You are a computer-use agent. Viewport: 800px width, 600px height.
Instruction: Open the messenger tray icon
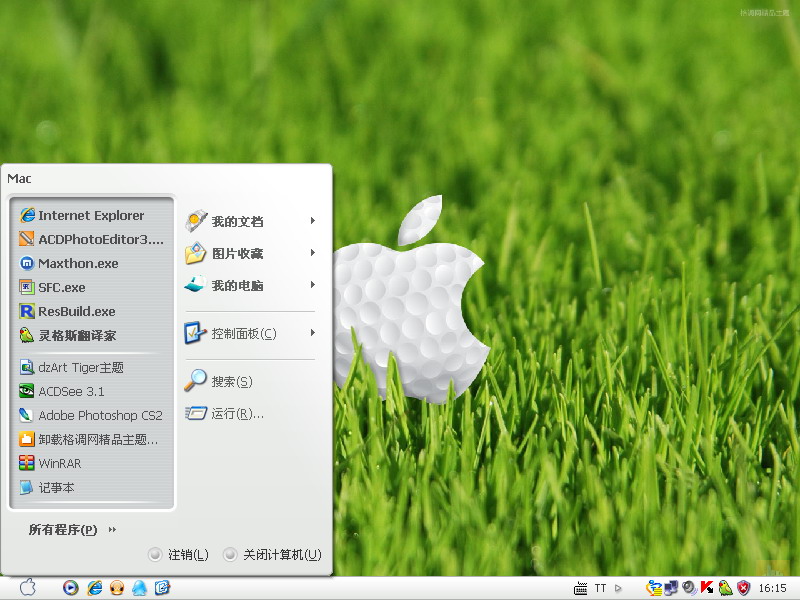click(x=654, y=588)
